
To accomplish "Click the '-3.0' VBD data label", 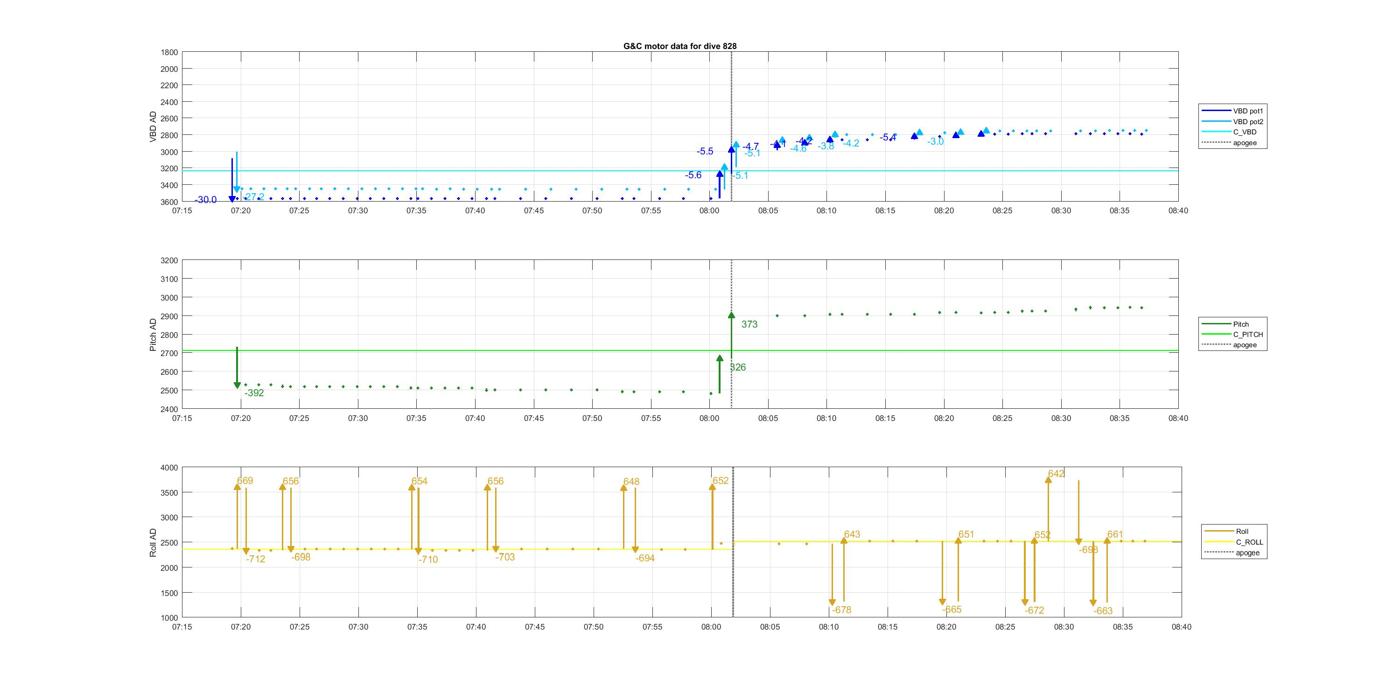I will tap(935, 141).
